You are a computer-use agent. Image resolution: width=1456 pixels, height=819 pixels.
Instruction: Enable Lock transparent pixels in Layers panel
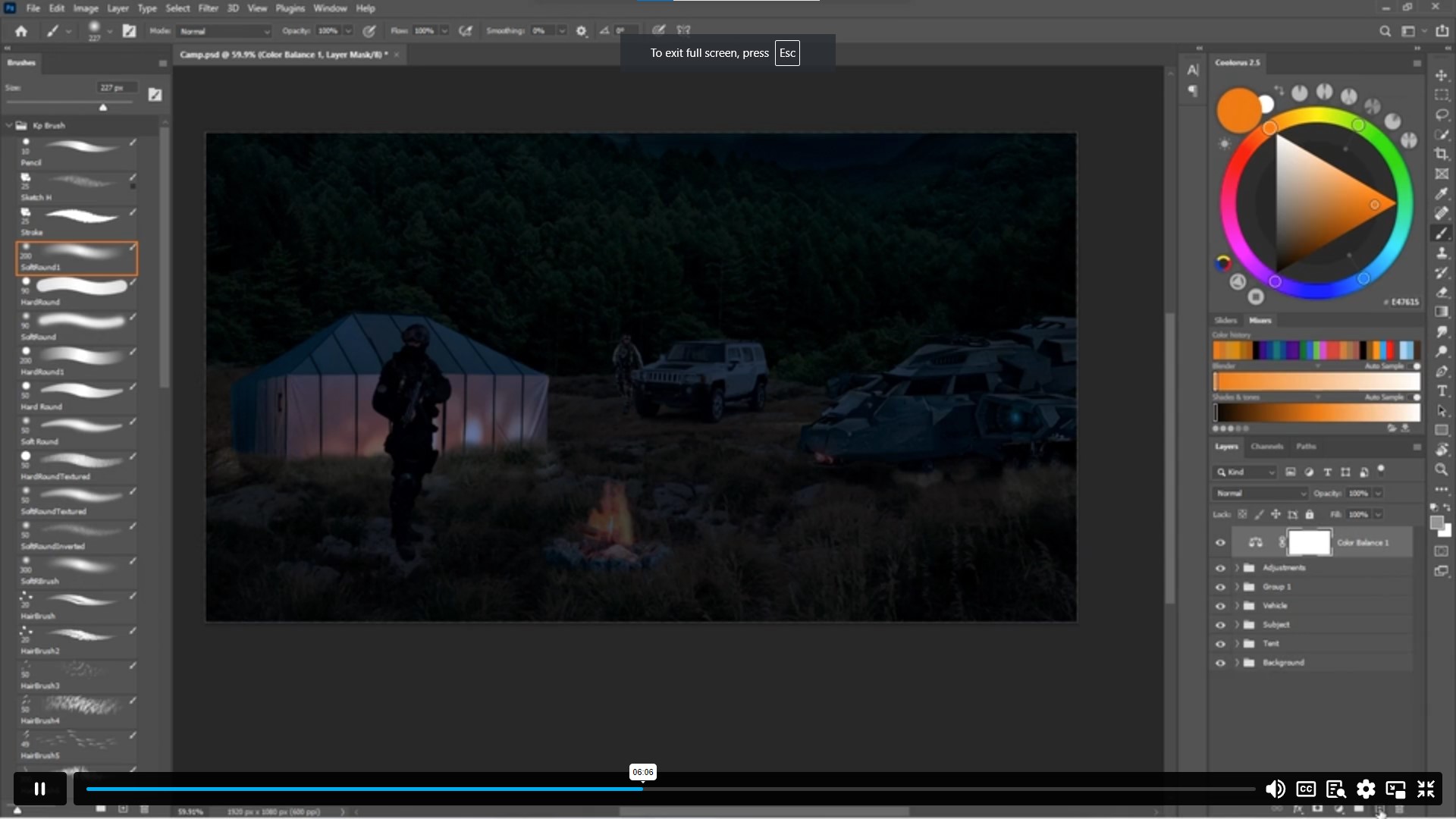(1242, 514)
